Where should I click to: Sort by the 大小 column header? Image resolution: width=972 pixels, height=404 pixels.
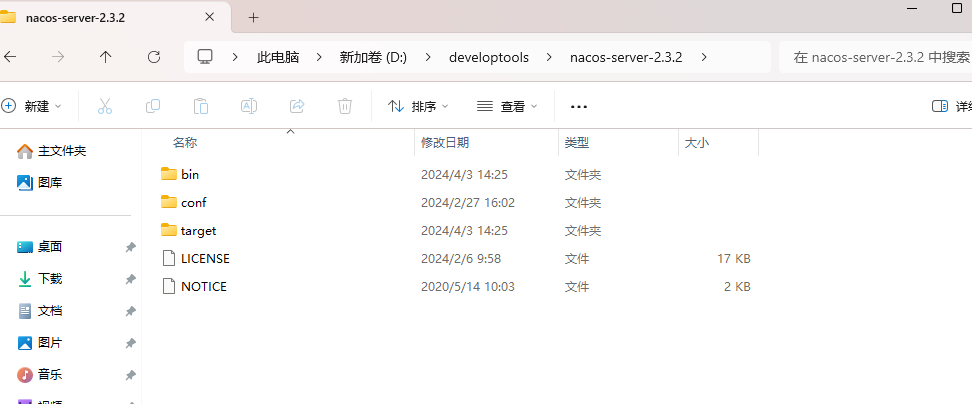tap(697, 143)
